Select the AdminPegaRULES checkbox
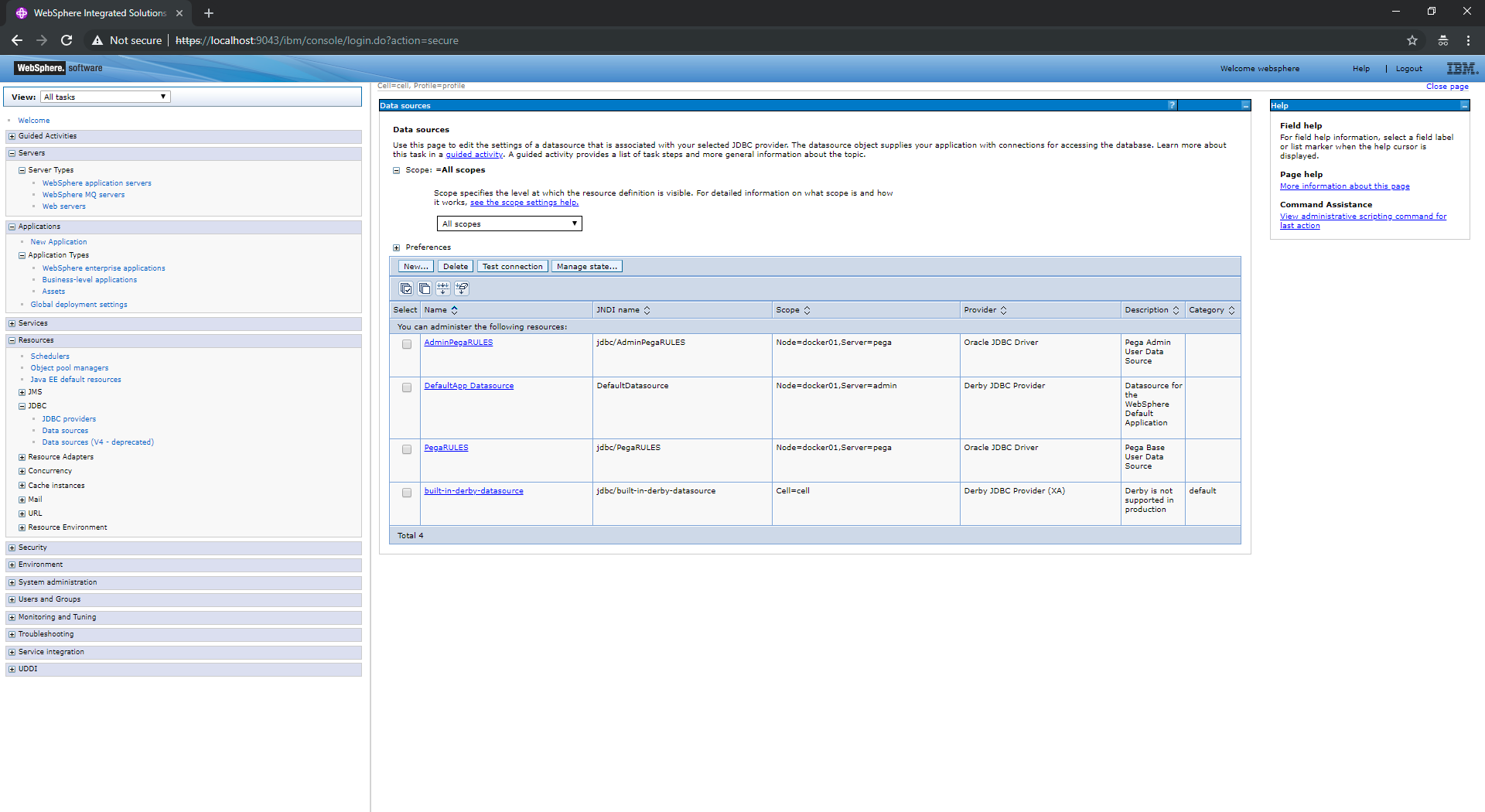Viewport: 1485px width, 812px height. coord(407,344)
